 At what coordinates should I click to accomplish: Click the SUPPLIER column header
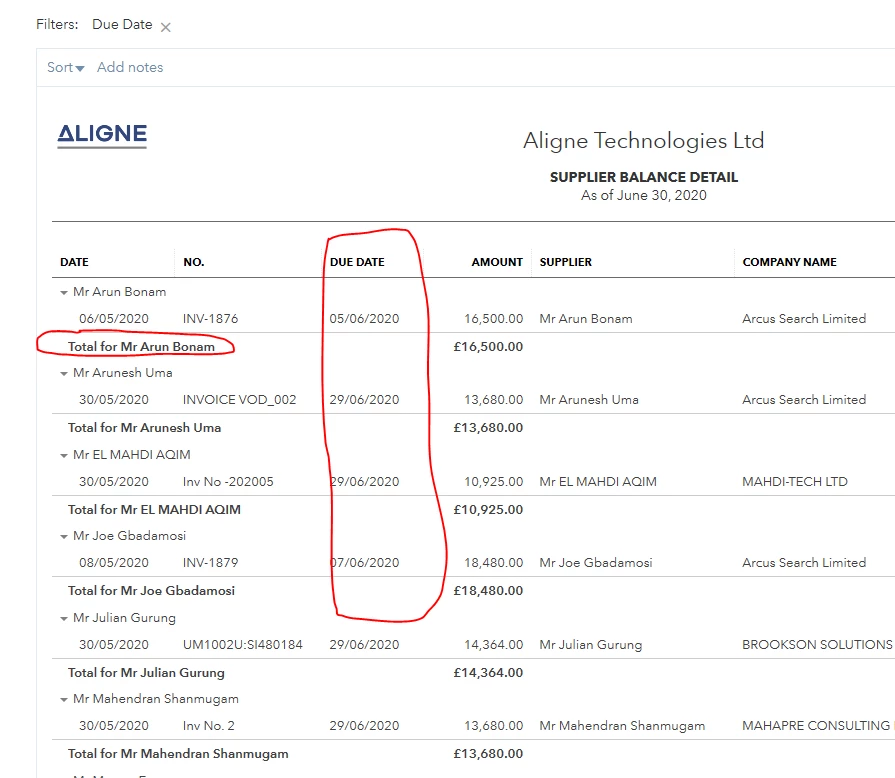566,262
